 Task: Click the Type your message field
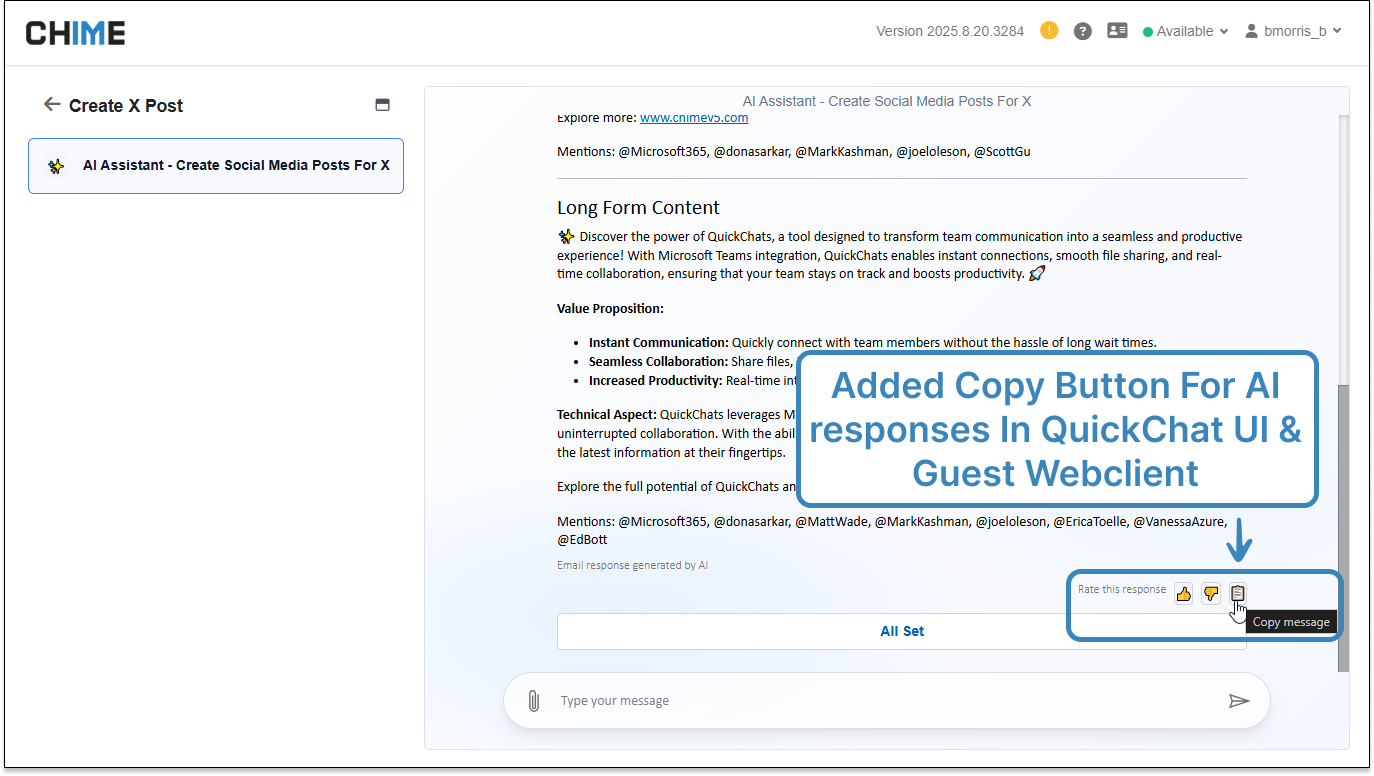pyautogui.click(x=885, y=701)
